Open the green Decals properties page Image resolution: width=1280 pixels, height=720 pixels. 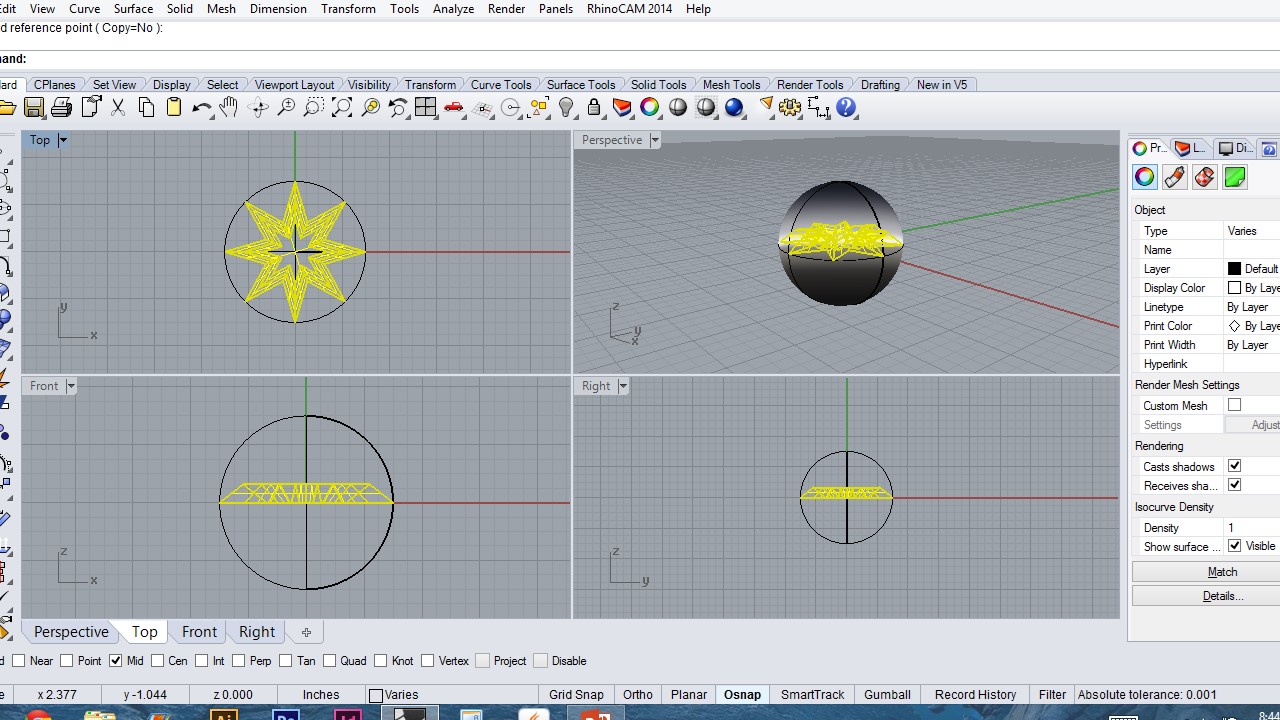click(x=1235, y=177)
